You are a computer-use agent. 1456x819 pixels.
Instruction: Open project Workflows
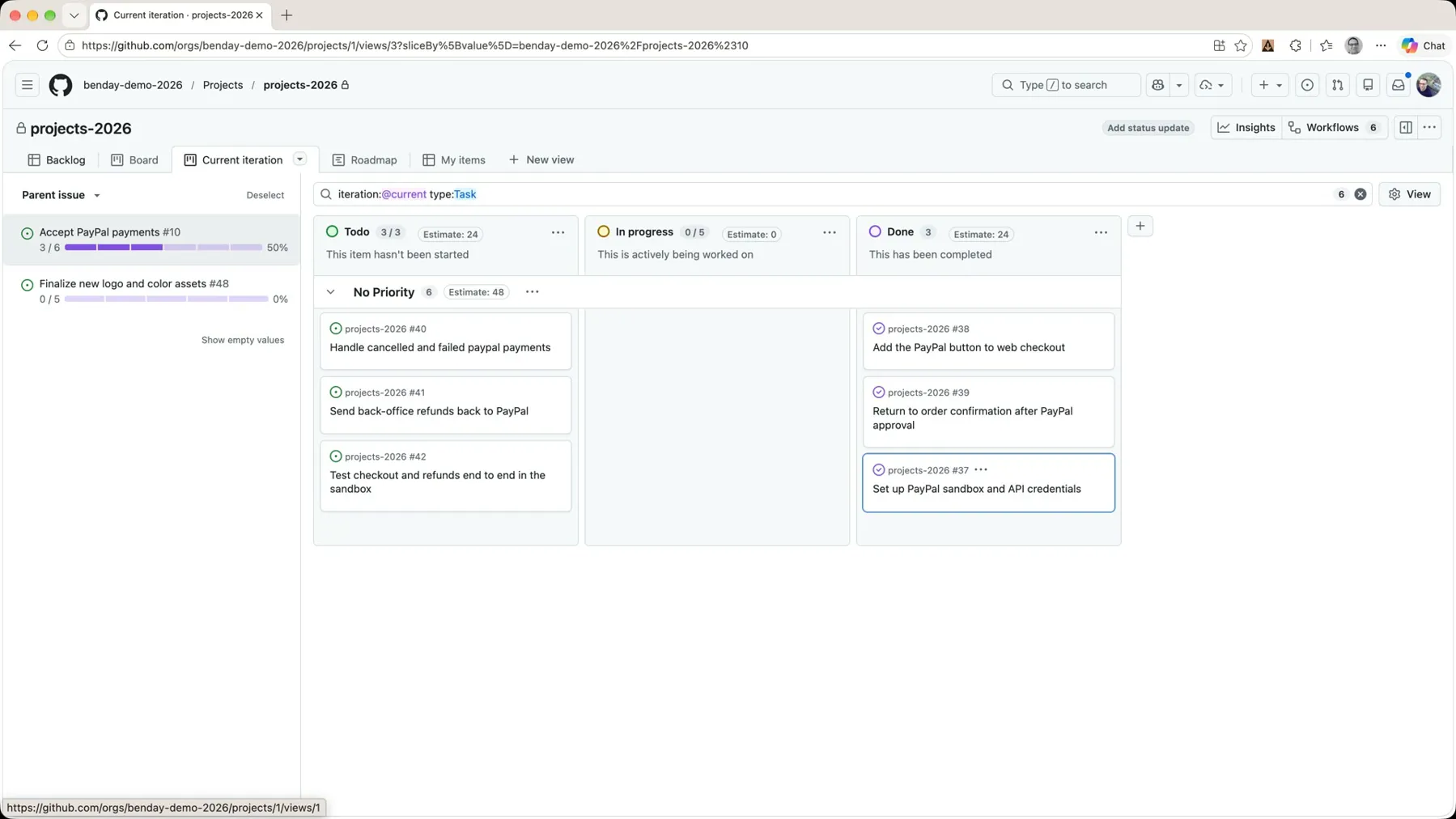1335,128
